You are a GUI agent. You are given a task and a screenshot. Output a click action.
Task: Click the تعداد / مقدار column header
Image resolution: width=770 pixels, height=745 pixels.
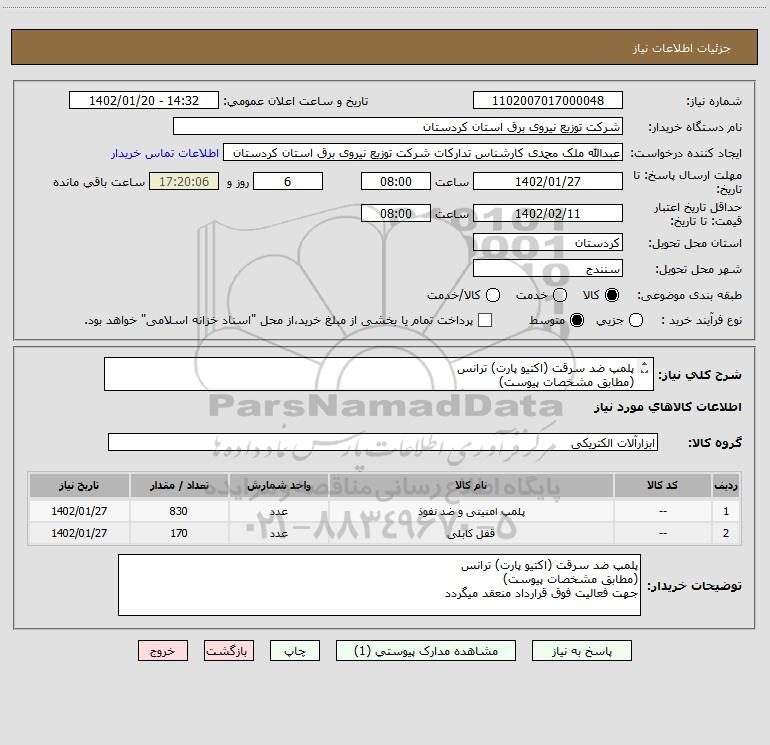(x=179, y=485)
